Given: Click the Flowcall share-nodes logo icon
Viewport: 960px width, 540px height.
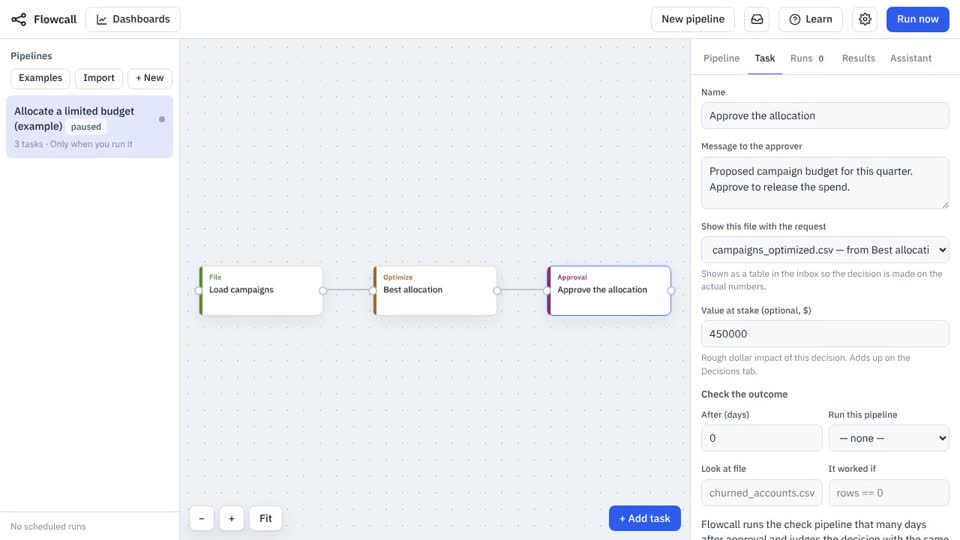Looking at the screenshot, I should (19, 20).
